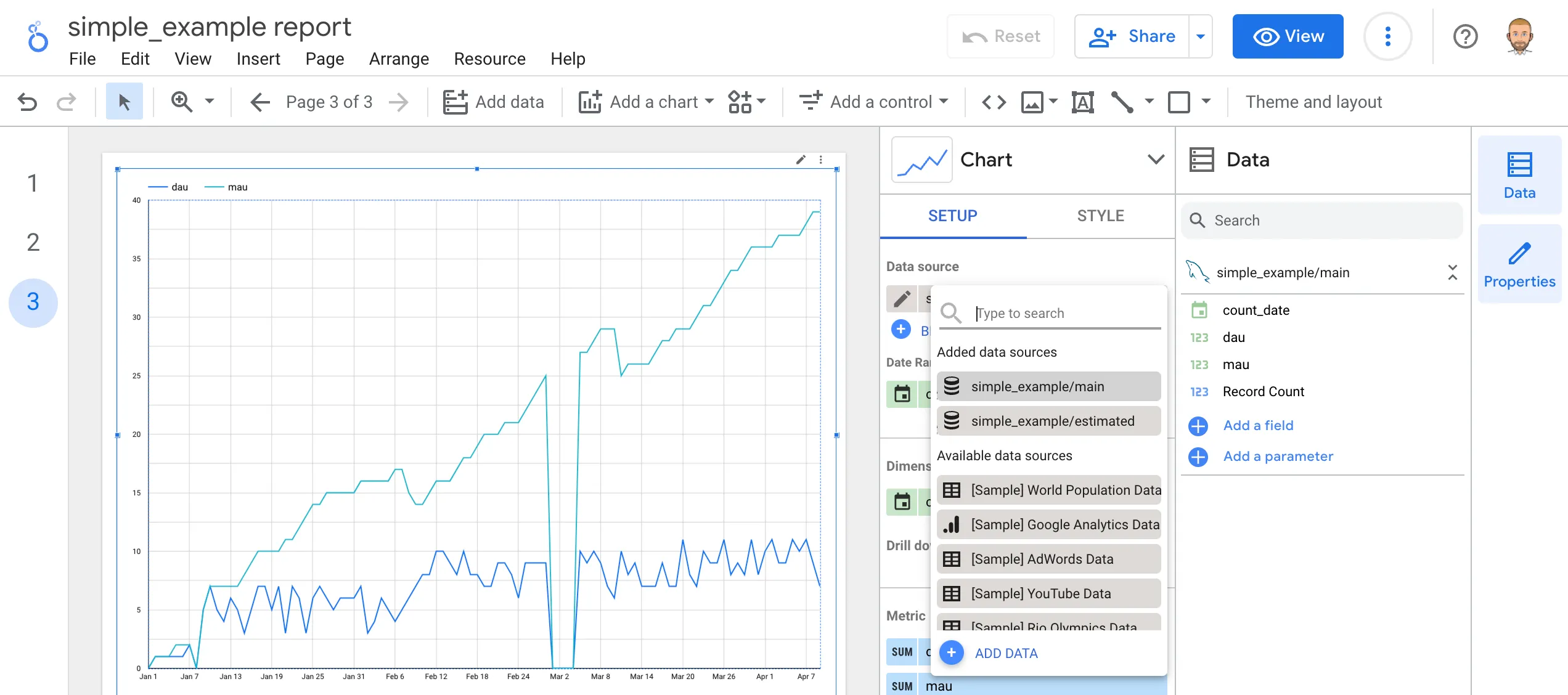Open the community visualizations icon

point(742,102)
